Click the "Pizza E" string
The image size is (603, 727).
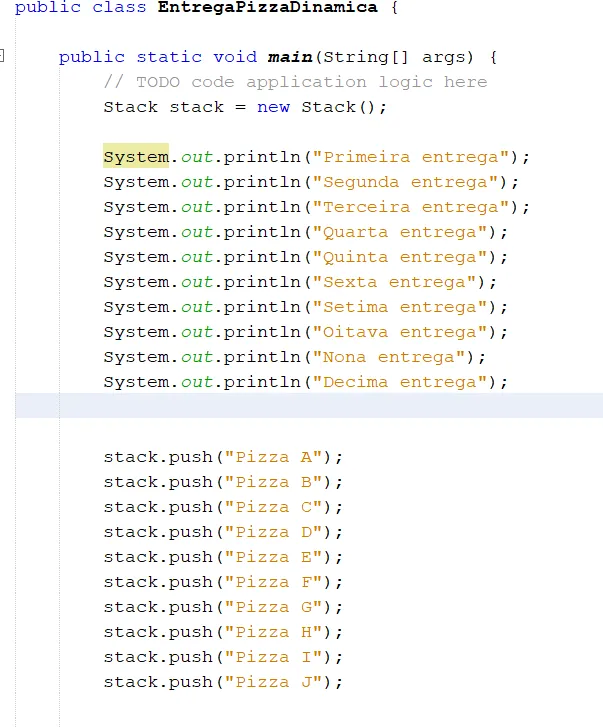point(273,557)
